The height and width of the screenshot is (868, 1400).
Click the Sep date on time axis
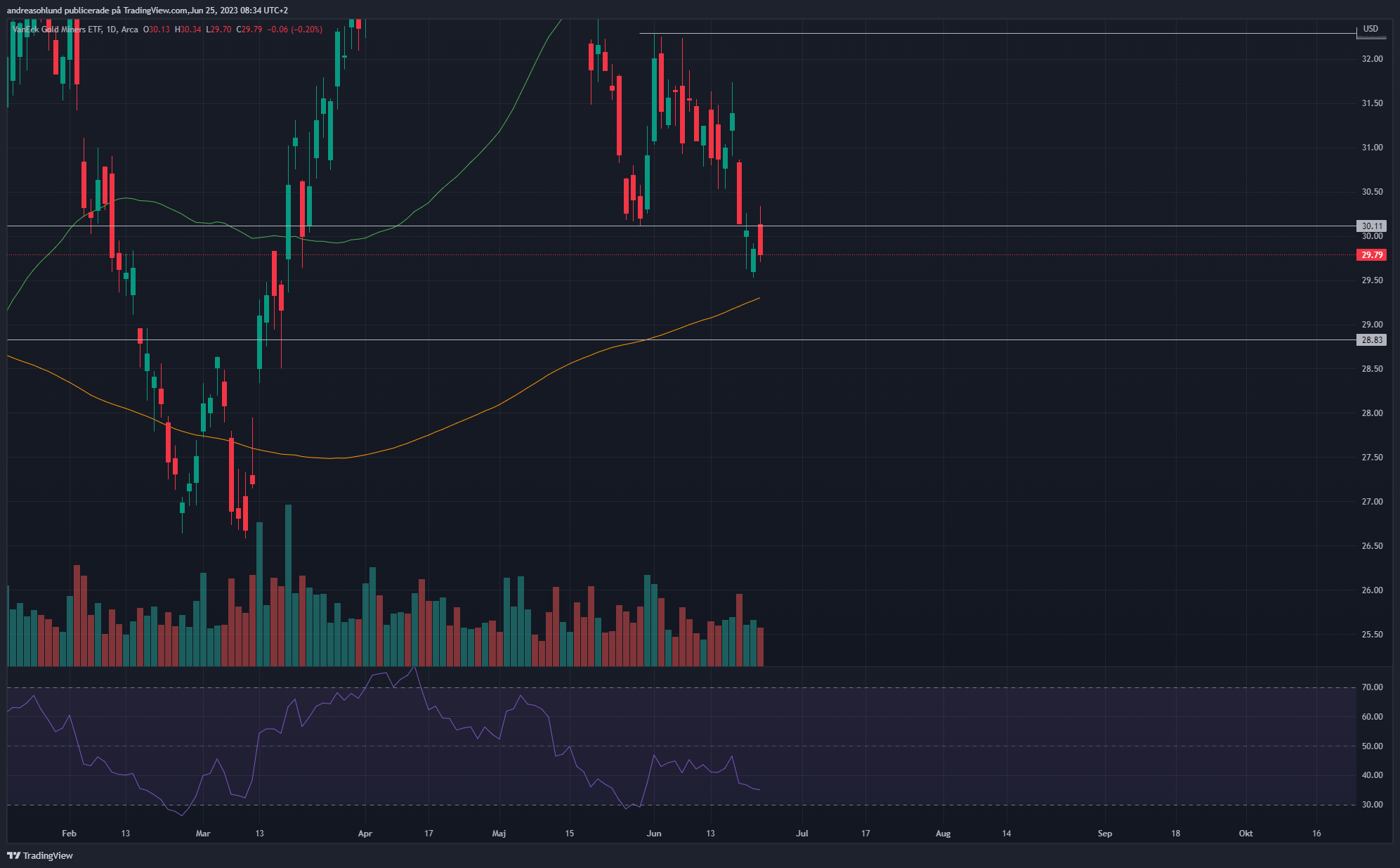pyautogui.click(x=1105, y=834)
